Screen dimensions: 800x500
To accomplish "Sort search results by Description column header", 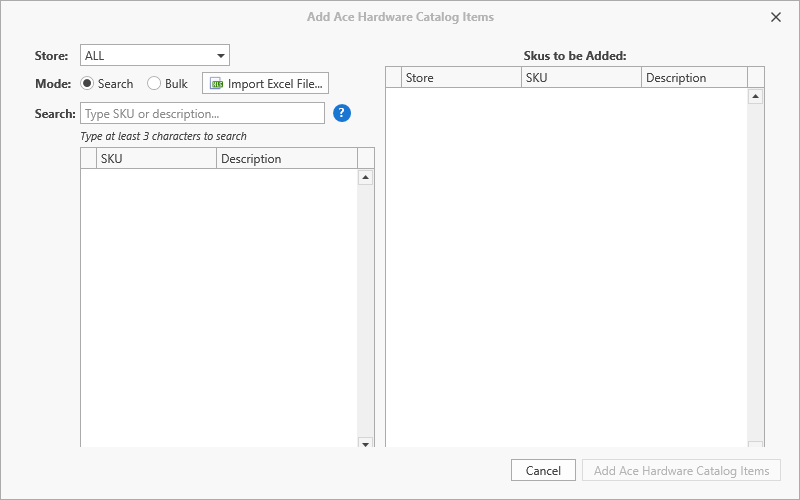I will coord(287,159).
